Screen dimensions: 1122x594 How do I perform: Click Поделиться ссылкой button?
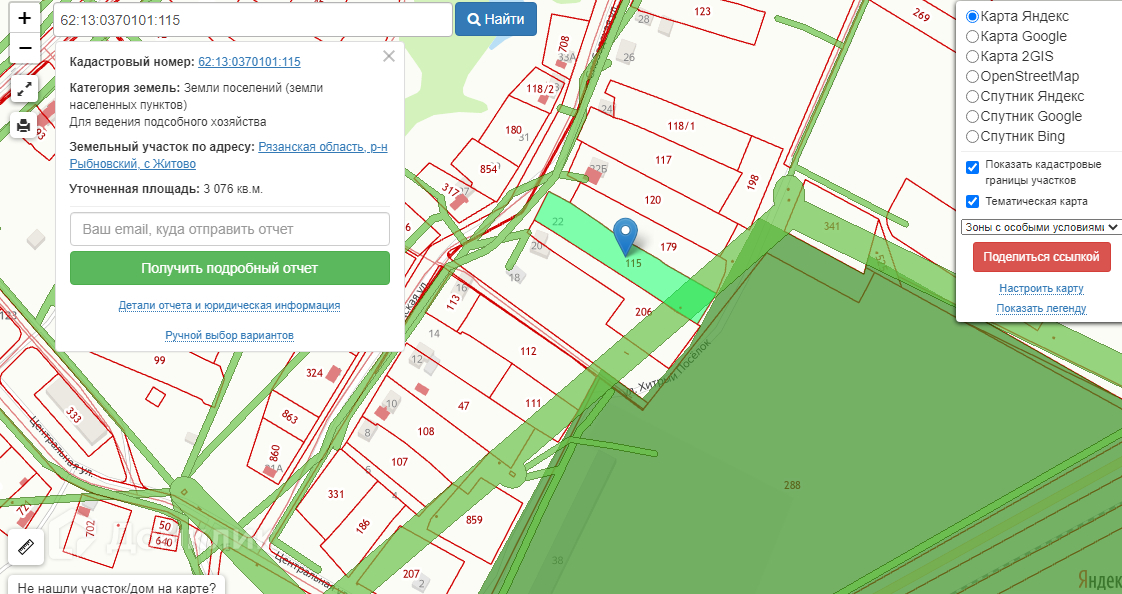click(x=1041, y=257)
